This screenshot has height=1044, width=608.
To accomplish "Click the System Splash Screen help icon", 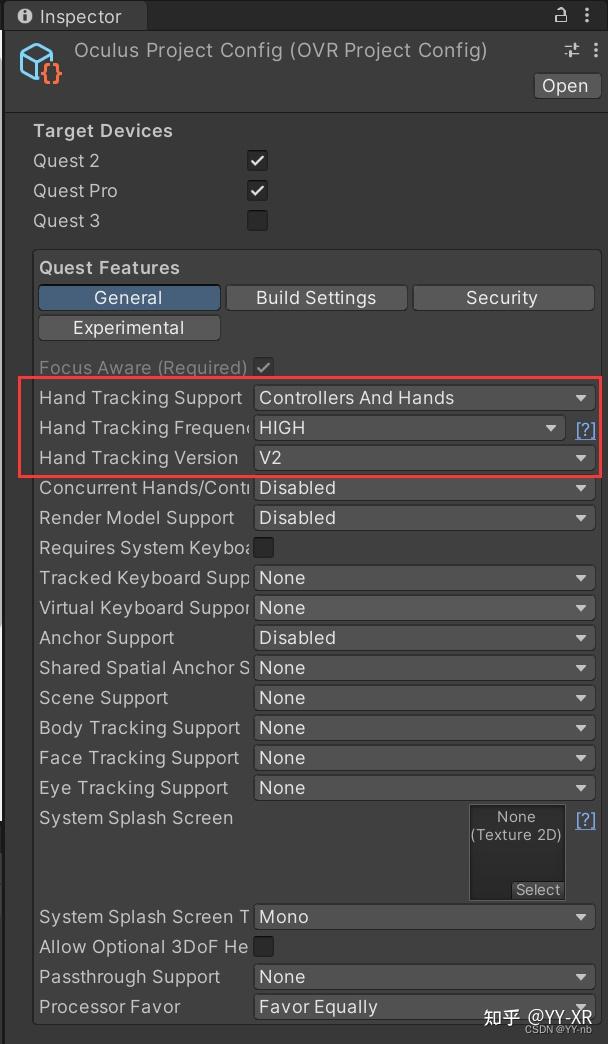I will tap(585, 819).
